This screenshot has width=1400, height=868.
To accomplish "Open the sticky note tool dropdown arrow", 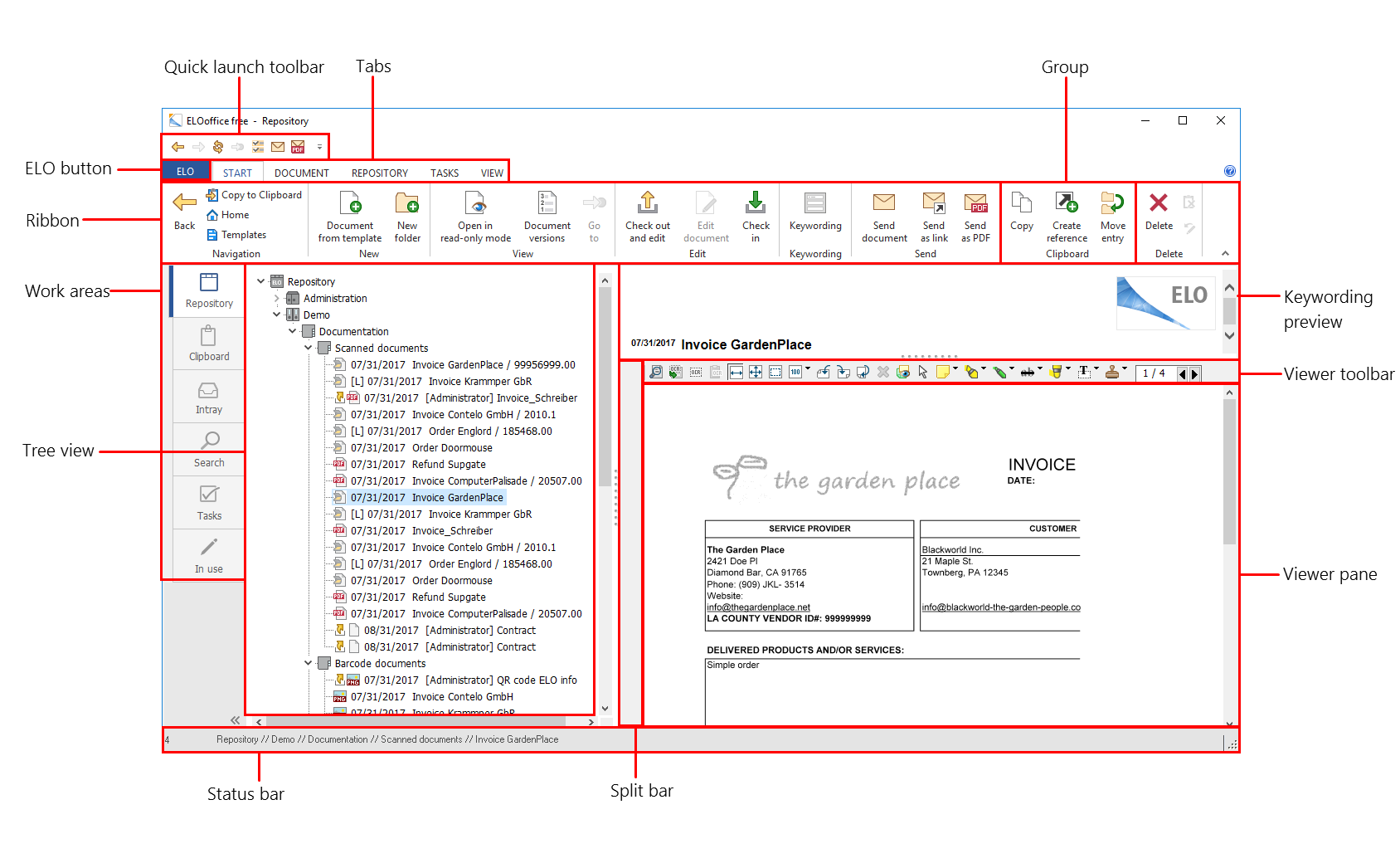I will click(x=955, y=368).
